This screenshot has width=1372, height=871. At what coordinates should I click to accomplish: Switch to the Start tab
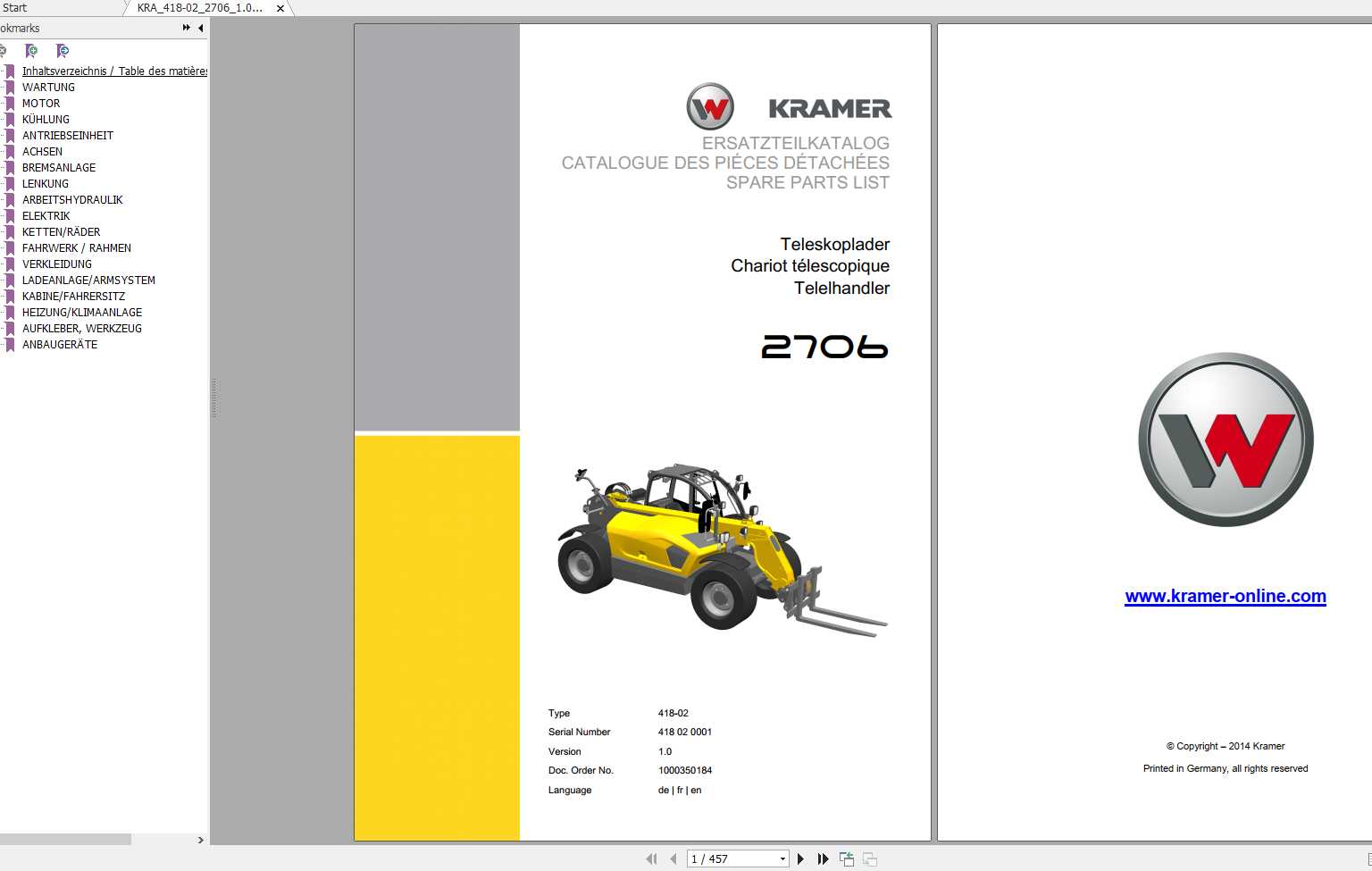15,8
